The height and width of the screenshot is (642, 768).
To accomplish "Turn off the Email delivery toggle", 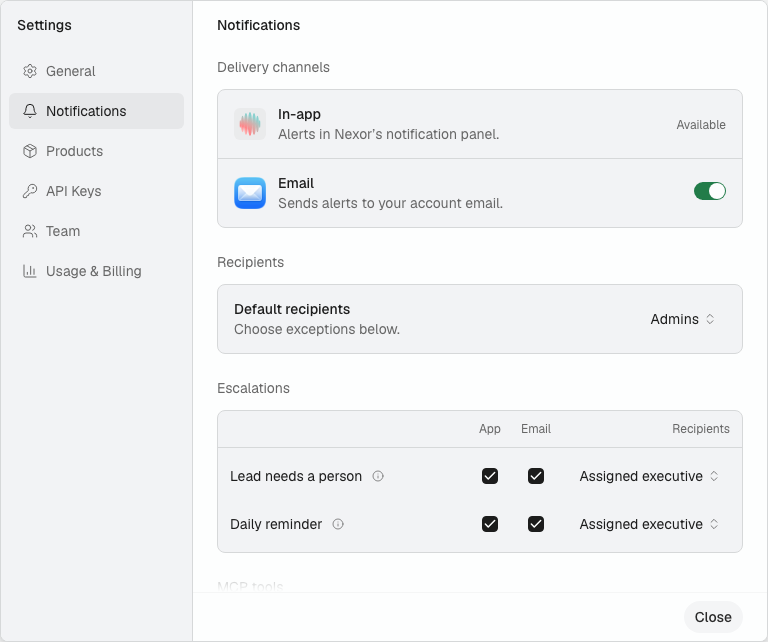I will (710, 191).
